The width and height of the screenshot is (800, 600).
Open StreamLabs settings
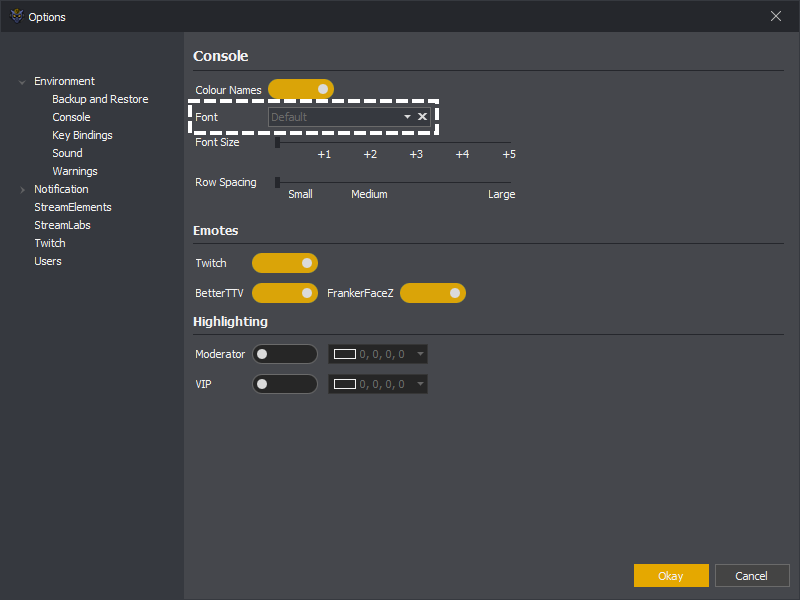coord(62,225)
